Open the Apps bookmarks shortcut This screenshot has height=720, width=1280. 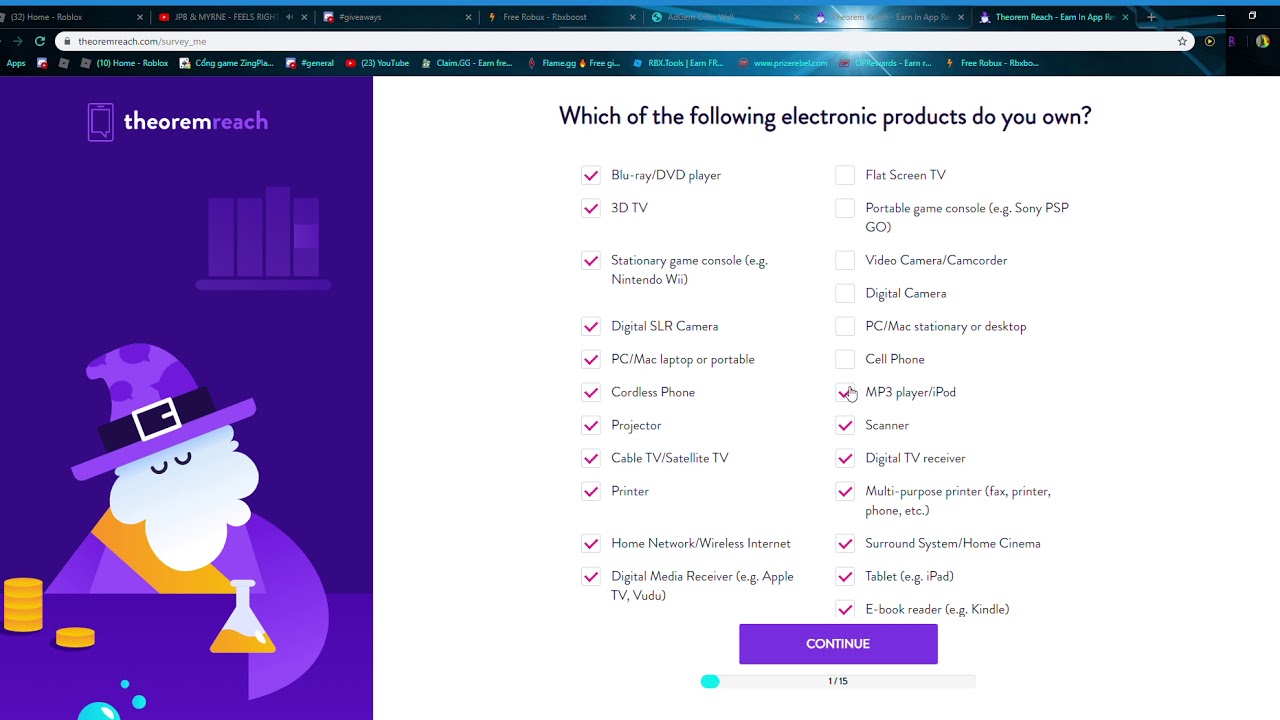[16, 63]
